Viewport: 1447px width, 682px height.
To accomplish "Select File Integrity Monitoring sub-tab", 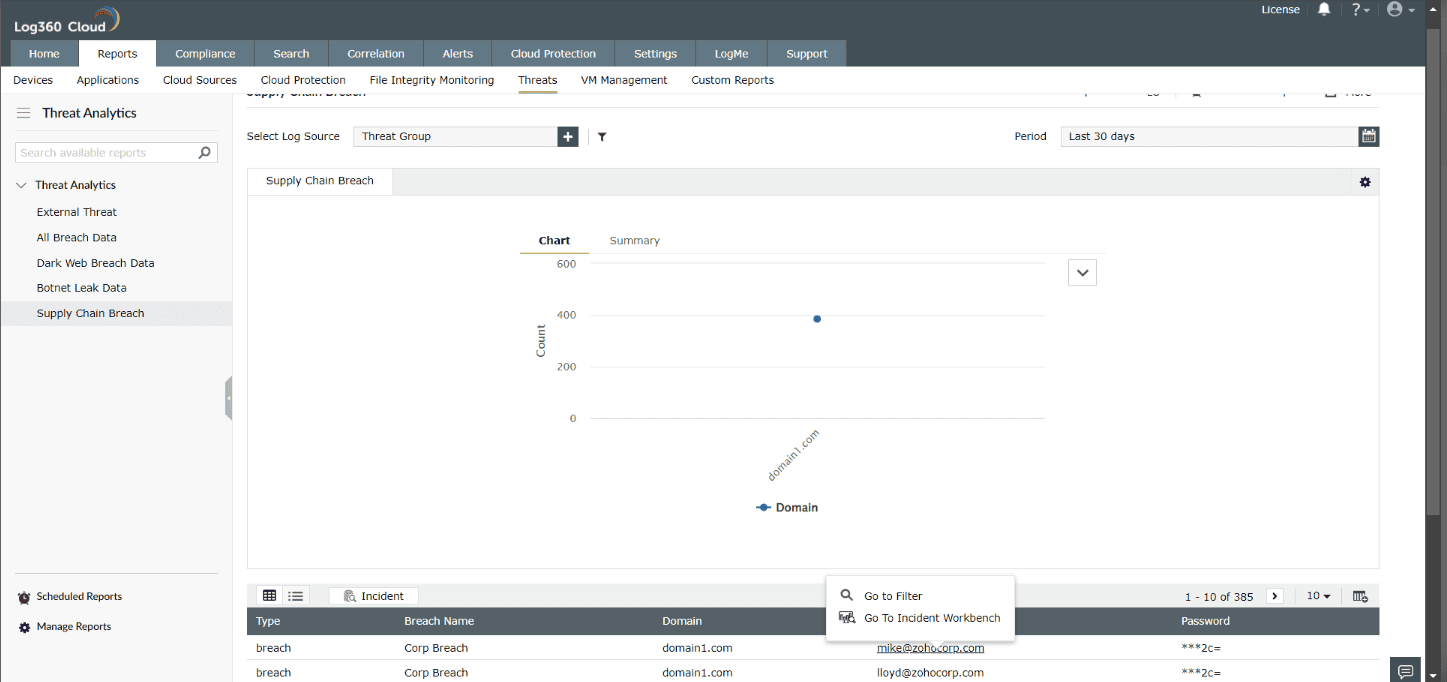I will point(432,80).
